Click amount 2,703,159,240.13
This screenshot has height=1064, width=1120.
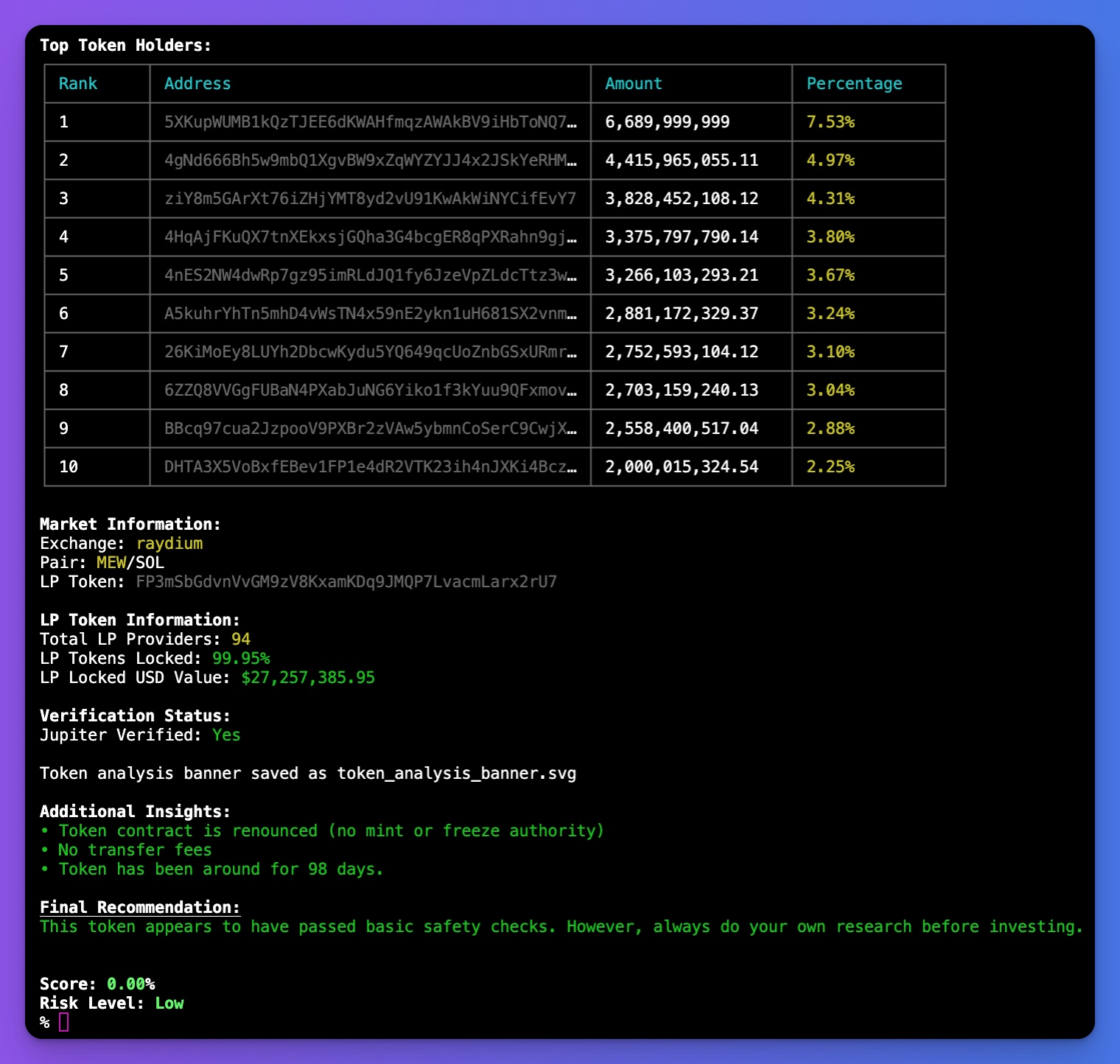click(x=682, y=391)
